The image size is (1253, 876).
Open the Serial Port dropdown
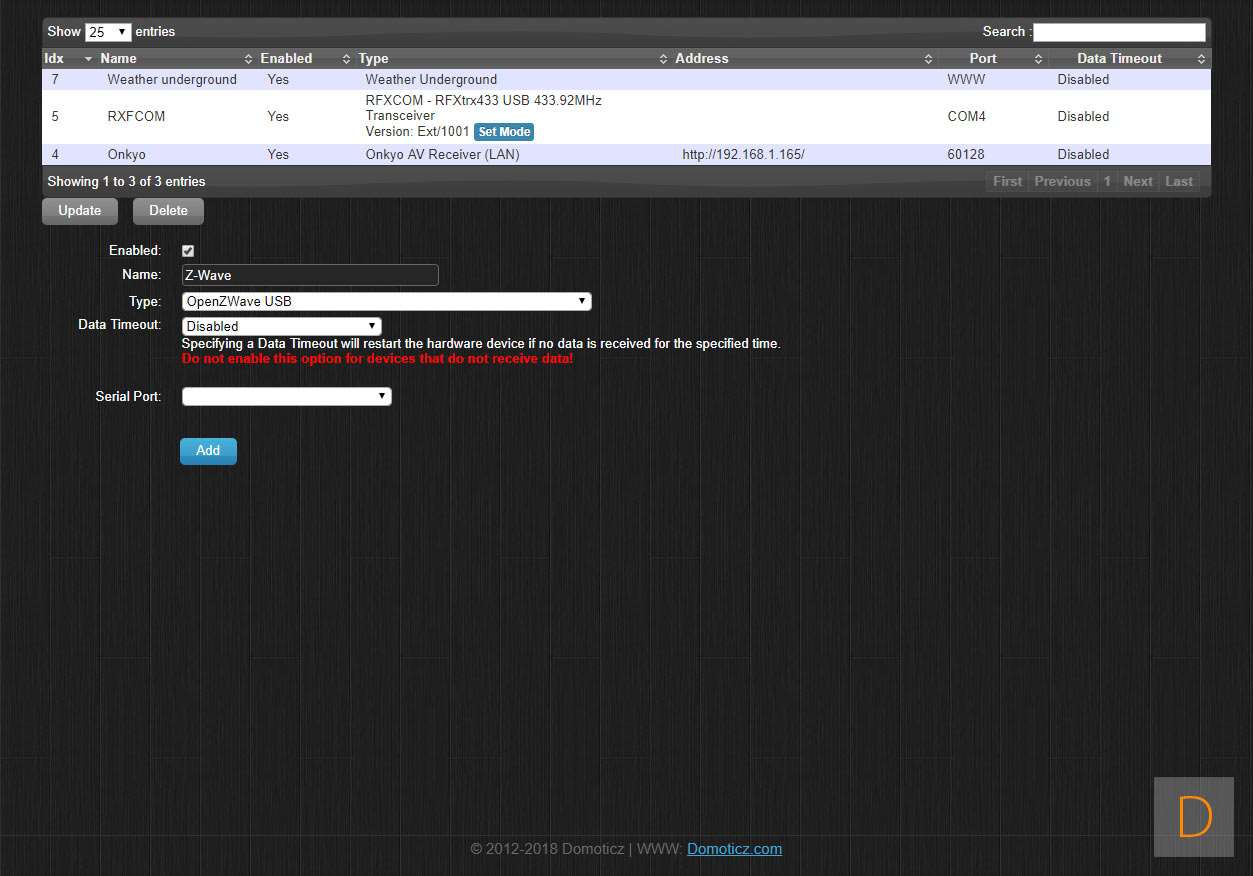tap(286, 397)
